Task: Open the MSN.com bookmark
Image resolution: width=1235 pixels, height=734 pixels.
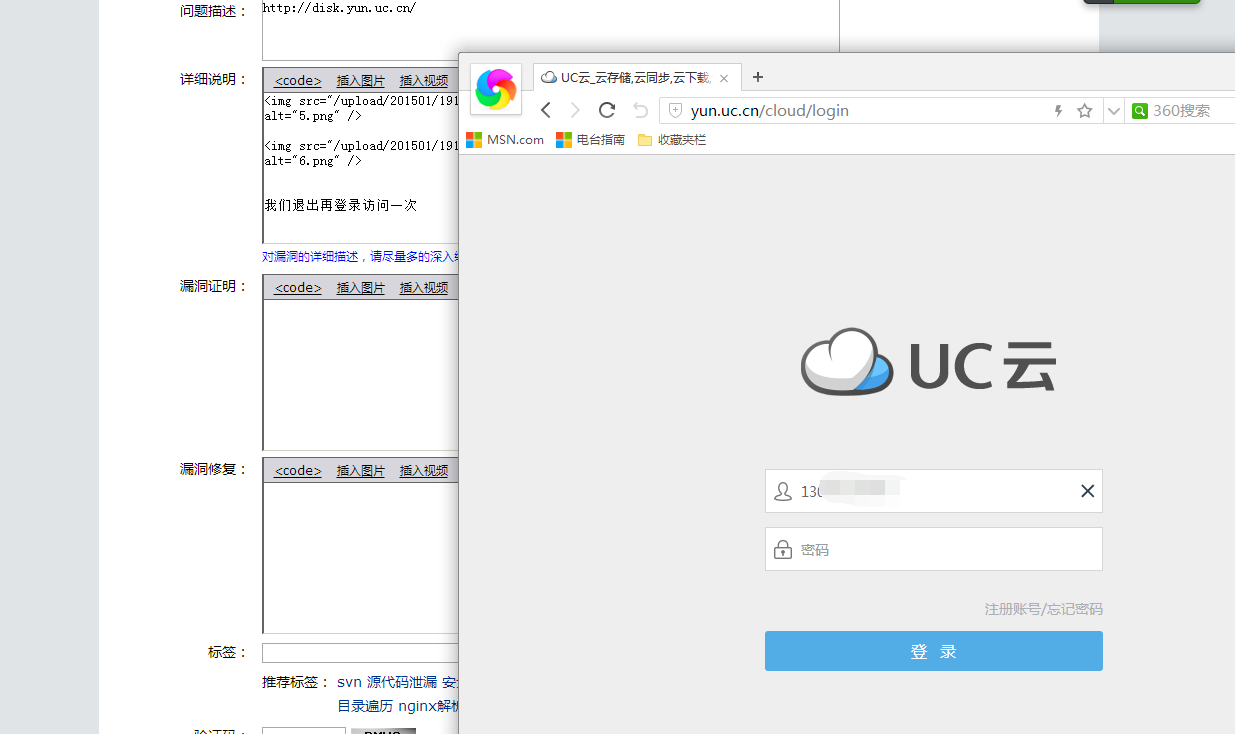Action: coord(505,140)
